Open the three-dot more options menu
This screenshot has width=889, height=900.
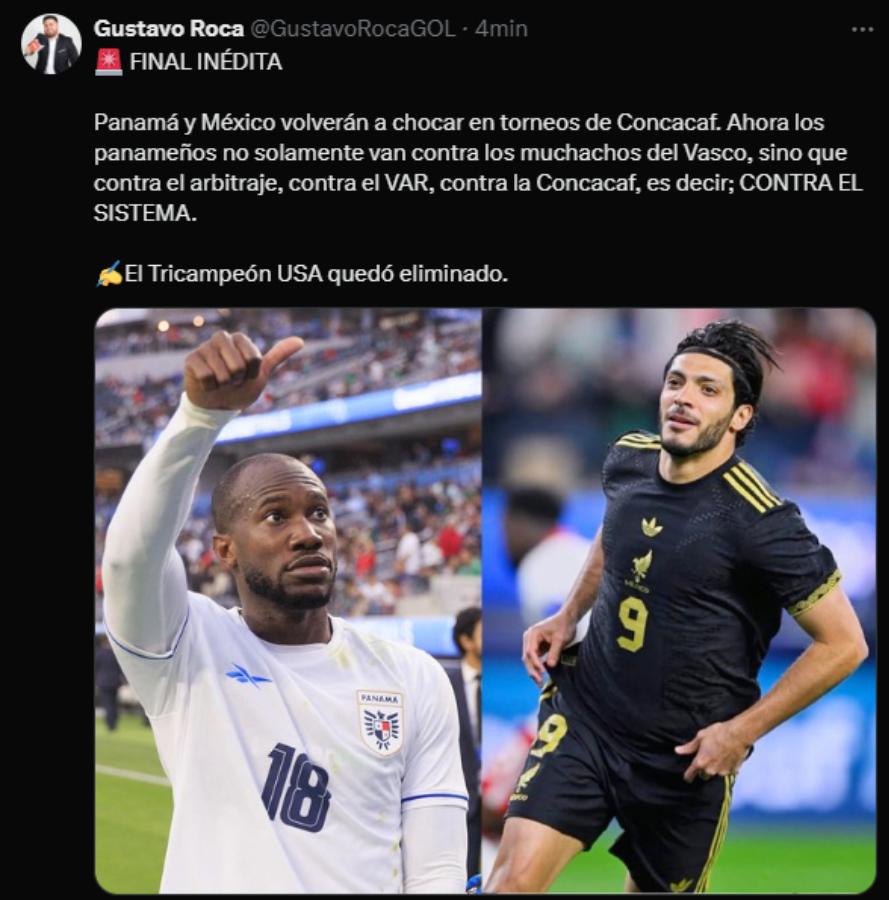pyautogui.click(x=862, y=29)
